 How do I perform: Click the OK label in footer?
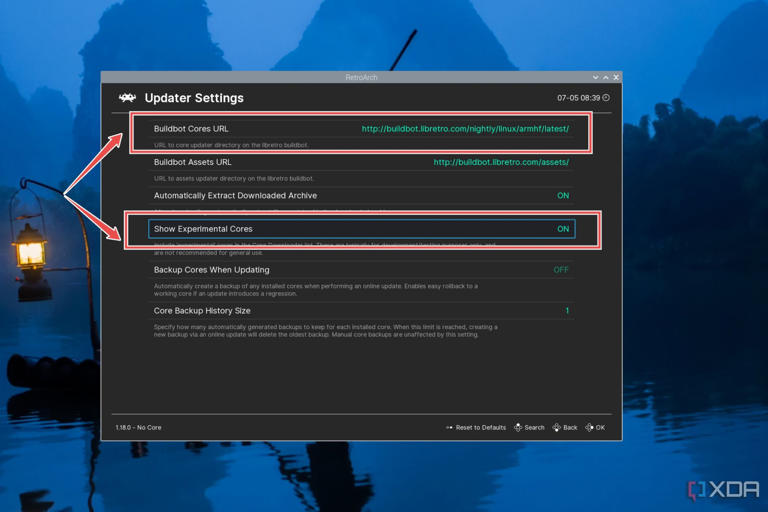coord(600,428)
